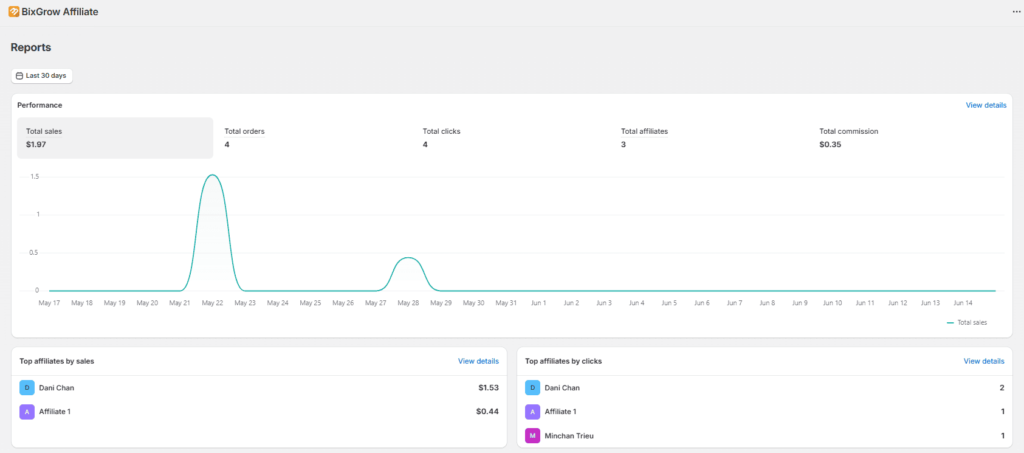Click the Top affiliates by clicks heading
This screenshot has height=453, width=1024.
pyautogui.click(x=564, y=361)
